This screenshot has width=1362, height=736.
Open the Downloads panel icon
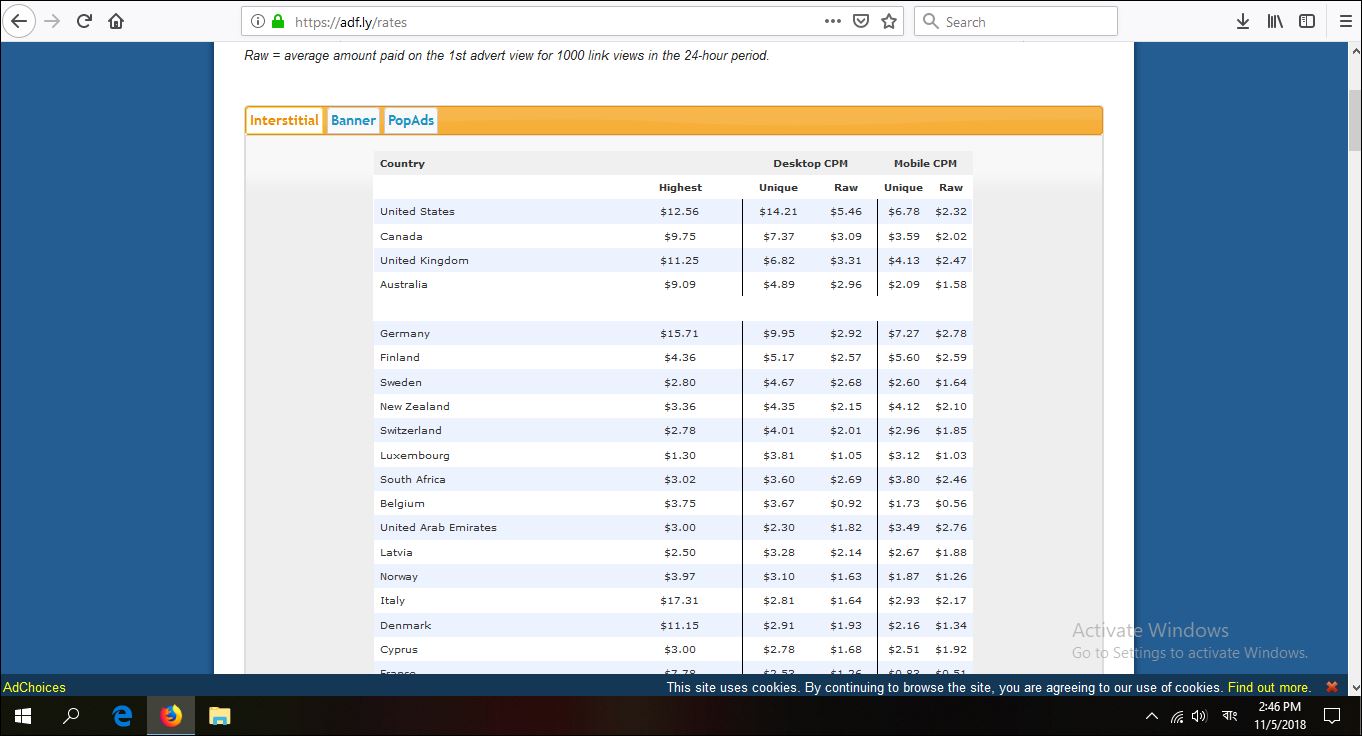pos(1242,20)
